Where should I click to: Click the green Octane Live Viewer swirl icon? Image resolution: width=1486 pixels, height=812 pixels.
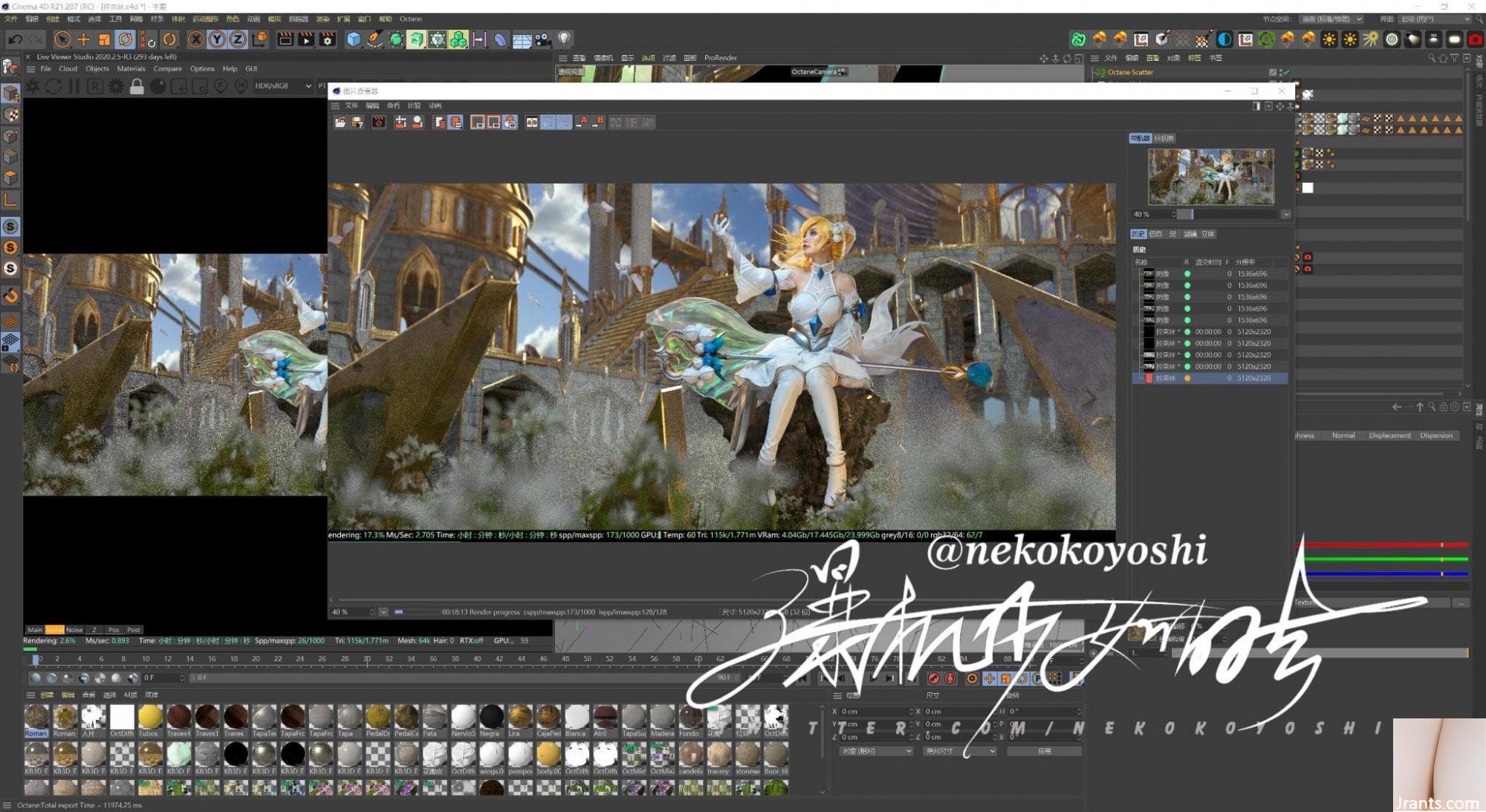point(1078,39)
